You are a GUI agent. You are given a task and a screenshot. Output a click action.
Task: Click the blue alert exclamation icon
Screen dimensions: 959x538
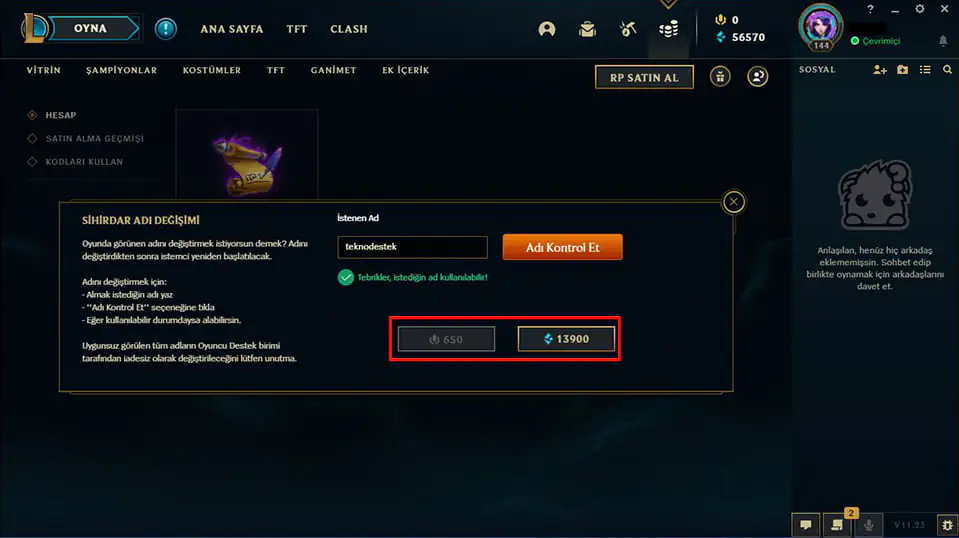[165, 29]
